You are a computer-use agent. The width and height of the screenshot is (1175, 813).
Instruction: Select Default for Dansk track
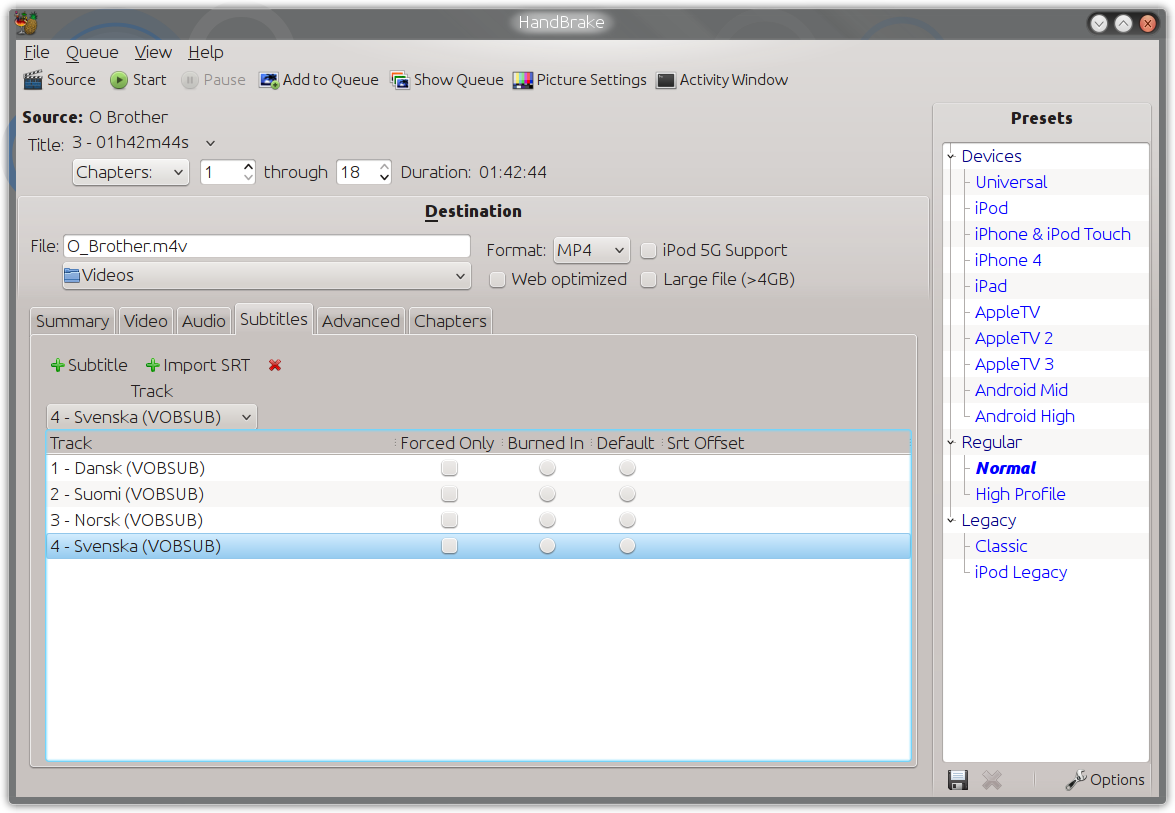(x=627, y=468)
